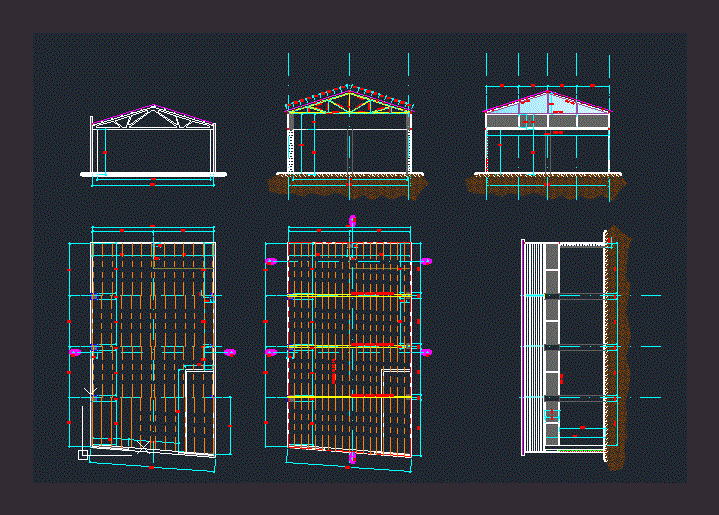Click the UCS origin square icon
The width and height of the screenshot is (719, 515).
coord(83,455)
